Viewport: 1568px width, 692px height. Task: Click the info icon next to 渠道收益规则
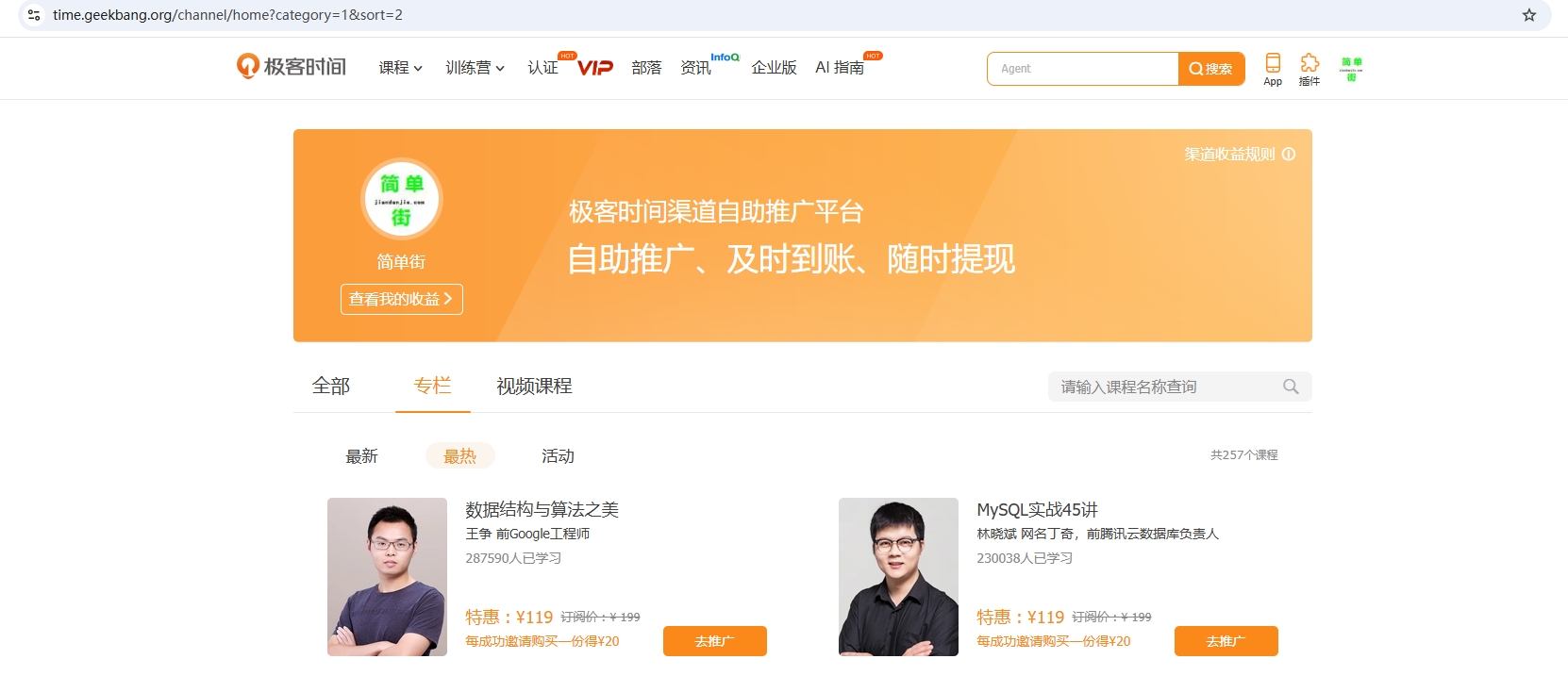pyautogui.click(x=1289, y=154)
